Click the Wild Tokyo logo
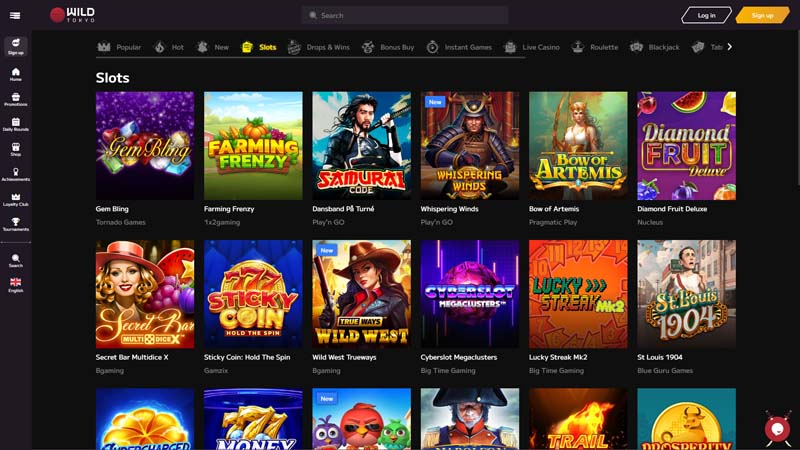This screenshot has height=450, width=800. (x=72, y=15)
